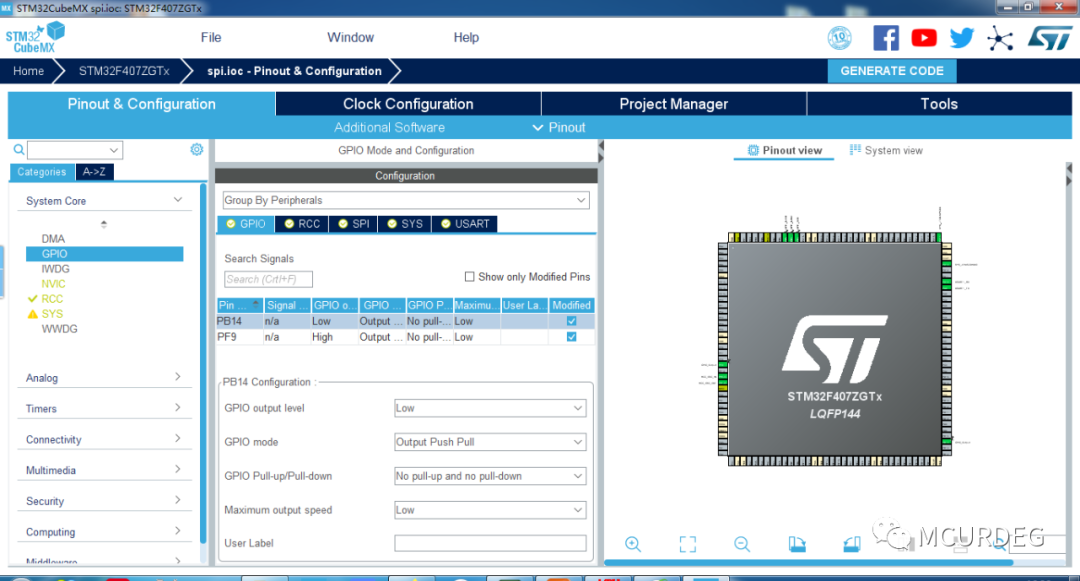This screenshot has width=1080, height=581.
Task: Click the search settings gear icon
Action: pos(196,148)
